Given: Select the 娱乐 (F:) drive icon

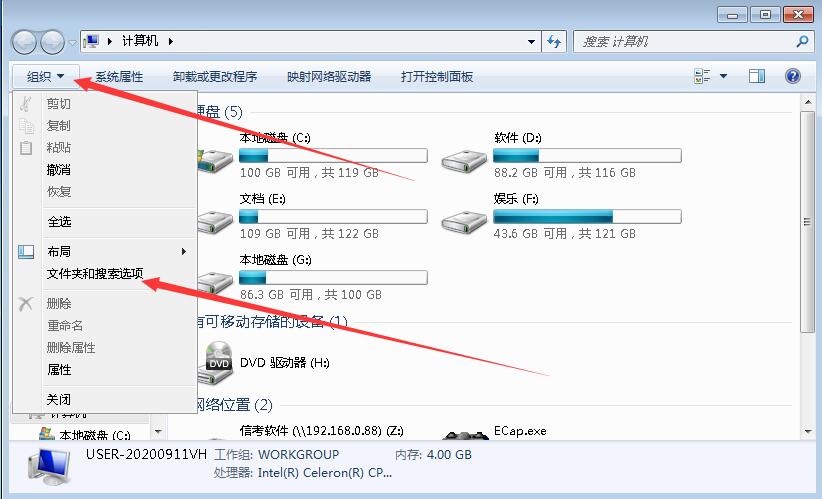Looking at the screenshot, I should (464, 222).
